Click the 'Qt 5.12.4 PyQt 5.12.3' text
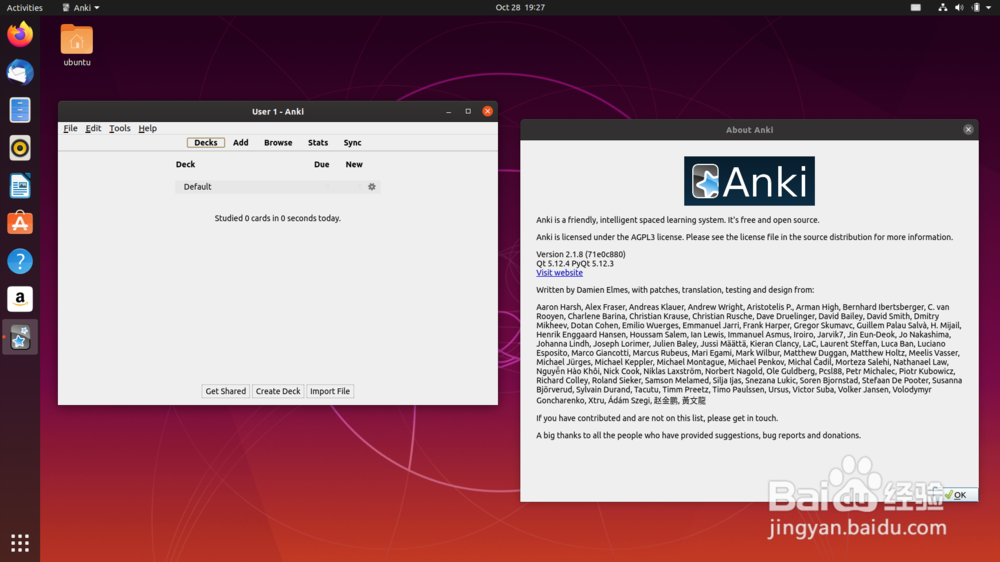This screenshot has width=1000, height=562. click(575, 263)
